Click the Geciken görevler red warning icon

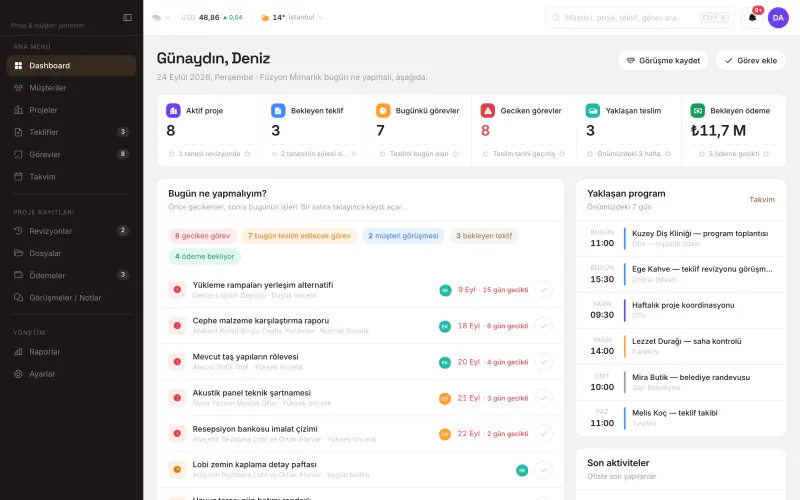(x=488, y=110)
